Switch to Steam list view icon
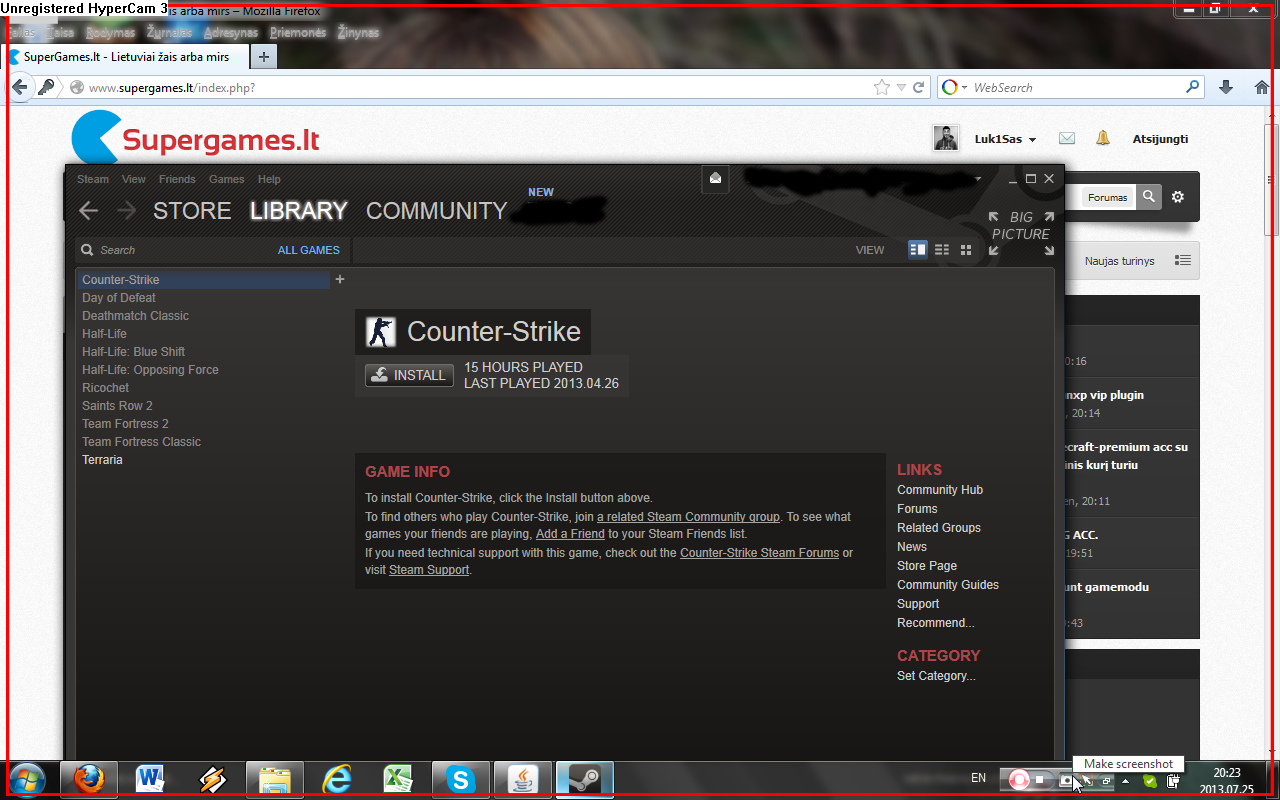This screenshot has height=800, width=1280. (942, 250)
